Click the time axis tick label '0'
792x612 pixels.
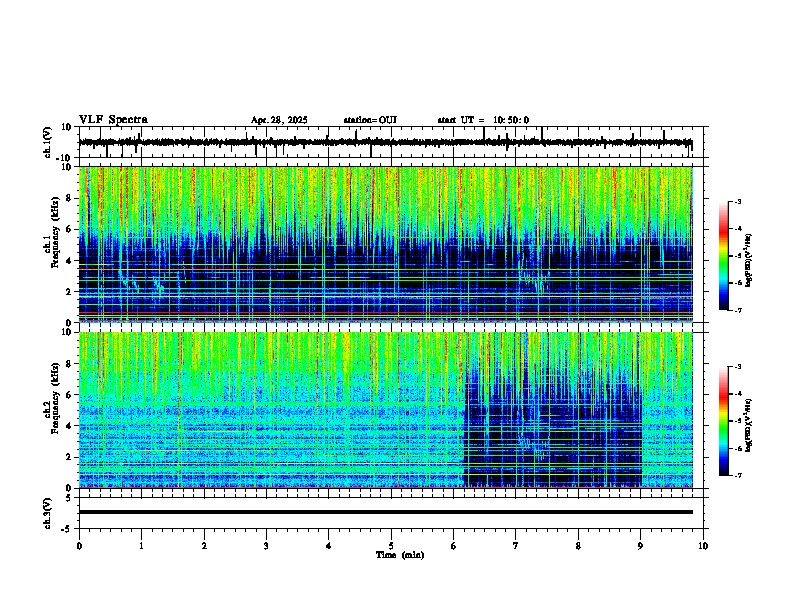tap(79, 546)
